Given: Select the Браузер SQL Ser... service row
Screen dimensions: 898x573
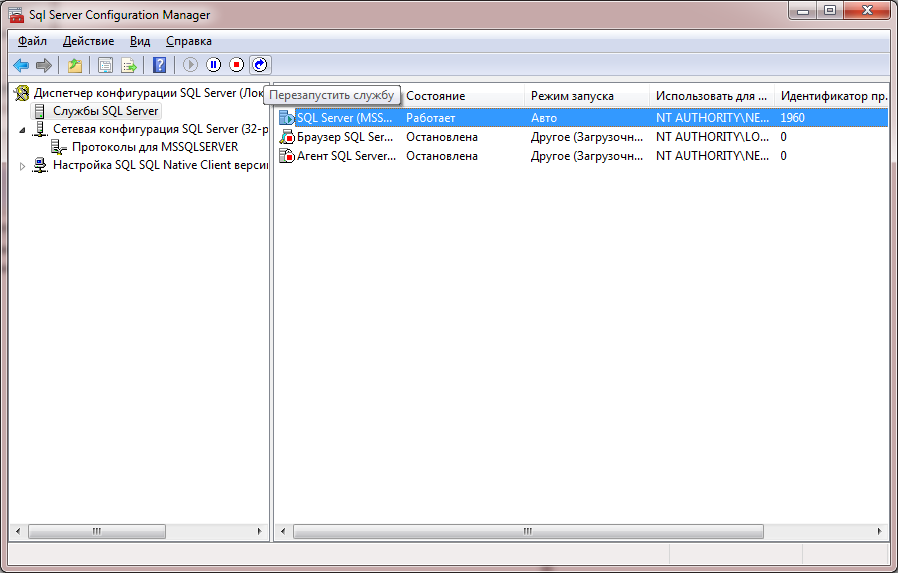Looking at the screenshot, I should coord(583,137).
